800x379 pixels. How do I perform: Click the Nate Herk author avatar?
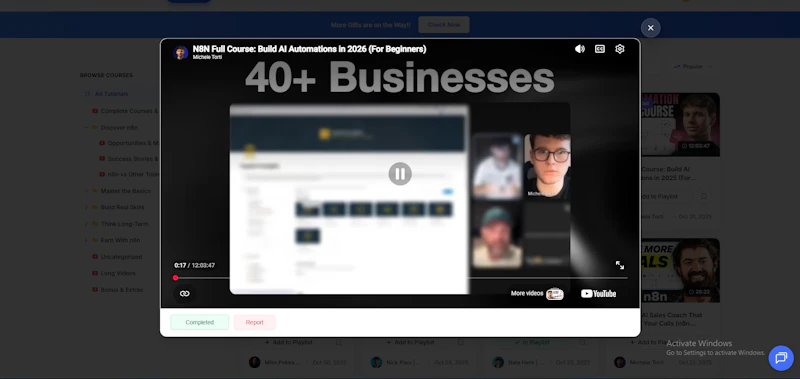tap(498, 362)
